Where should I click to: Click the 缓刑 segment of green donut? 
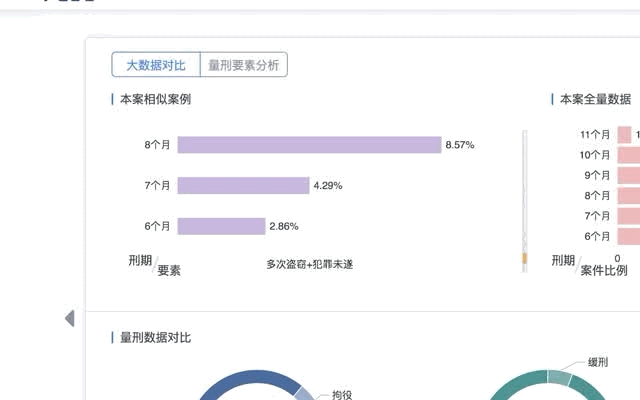point(559,376)
